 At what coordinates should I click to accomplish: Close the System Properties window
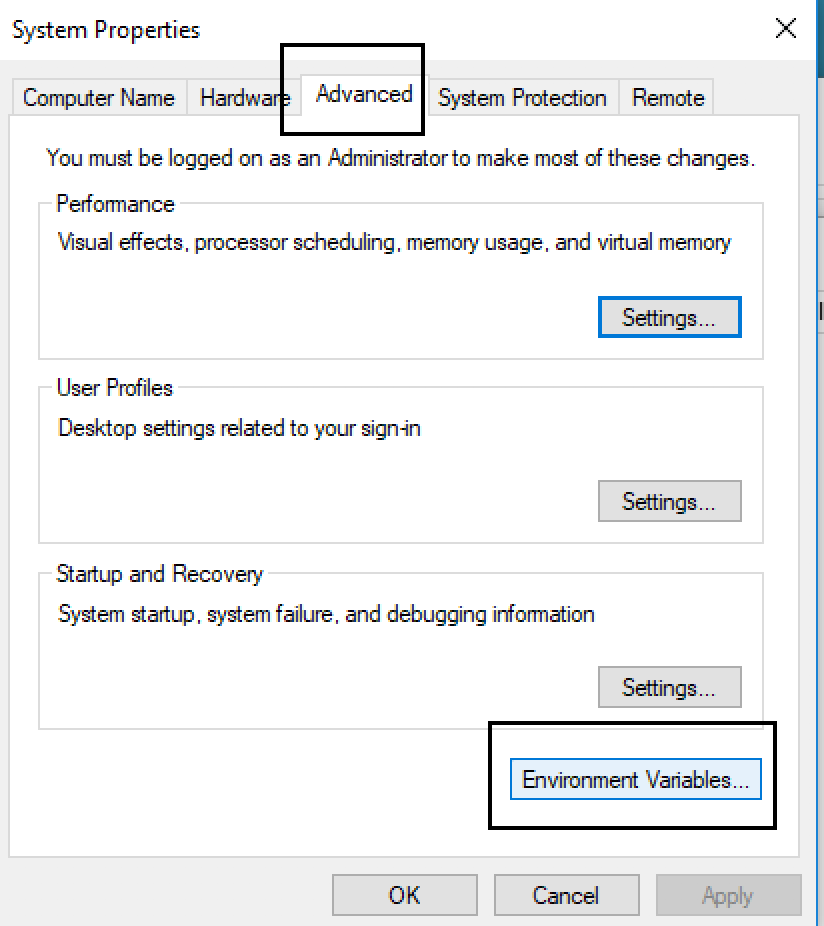point(786,29)
